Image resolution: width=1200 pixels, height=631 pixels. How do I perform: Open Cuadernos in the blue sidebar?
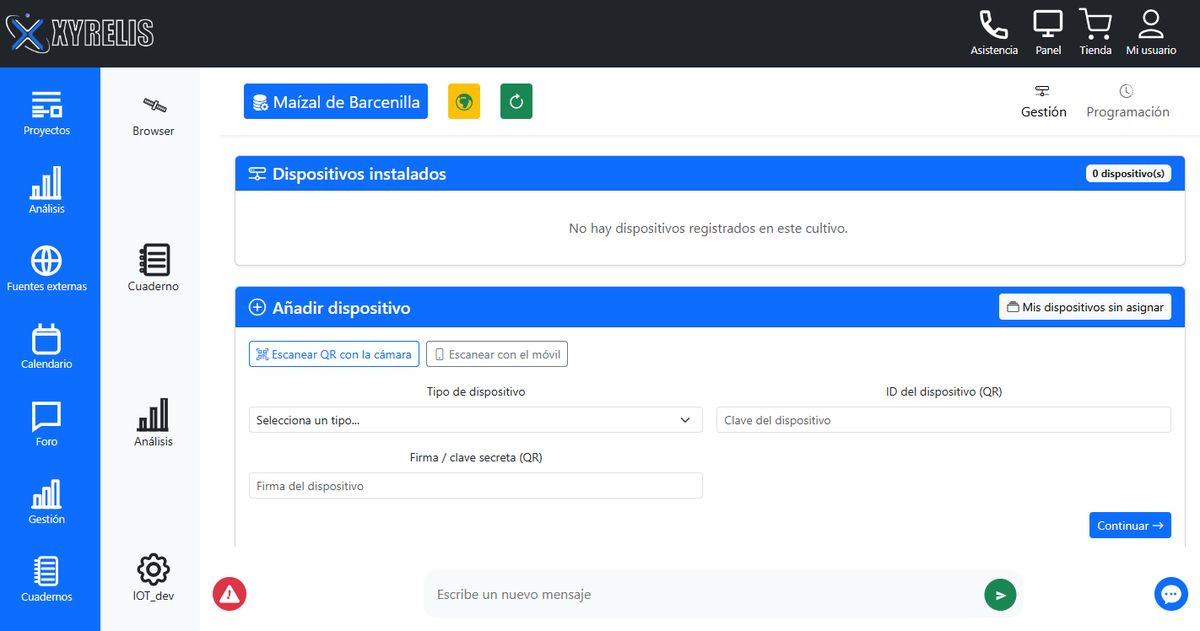47,580
